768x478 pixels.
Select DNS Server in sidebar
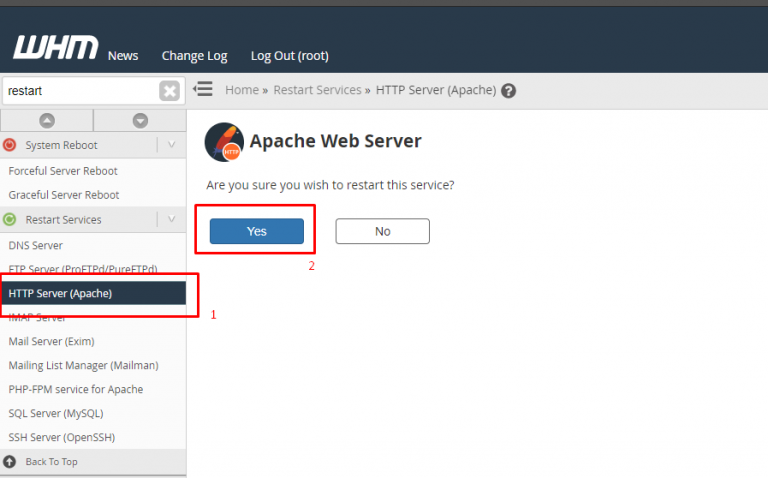[x=36, y=245]
